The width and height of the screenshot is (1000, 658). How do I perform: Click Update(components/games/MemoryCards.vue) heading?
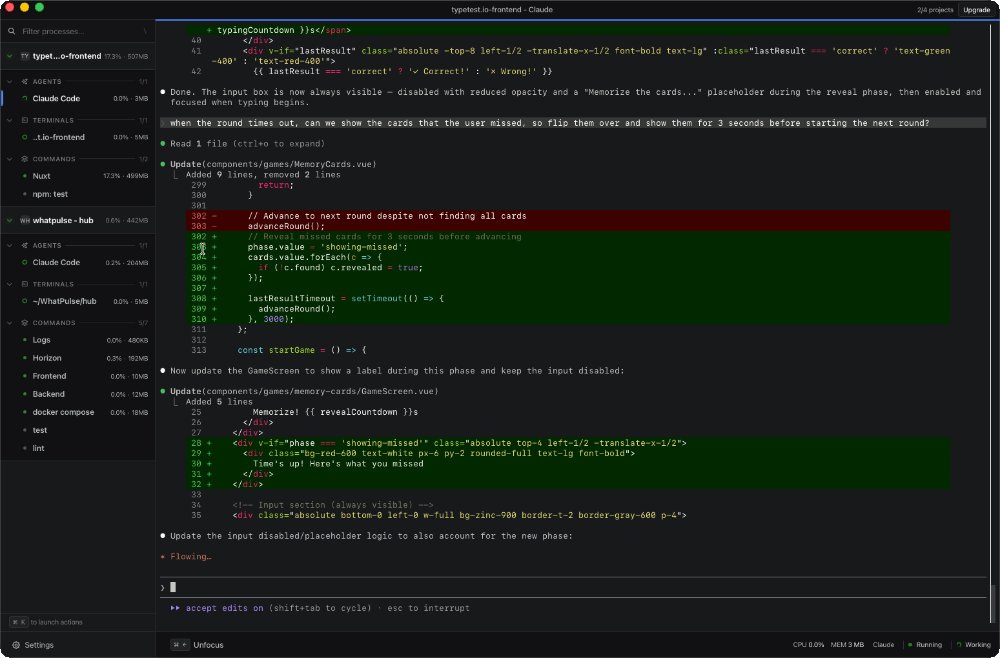click(273, 164)
